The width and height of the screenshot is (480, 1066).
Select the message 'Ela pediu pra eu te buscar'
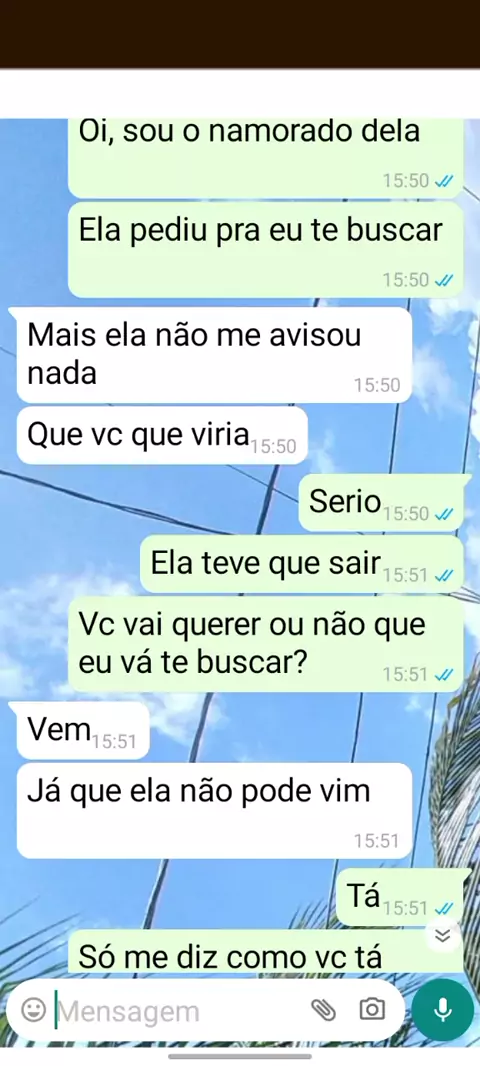tap(266, 250)
